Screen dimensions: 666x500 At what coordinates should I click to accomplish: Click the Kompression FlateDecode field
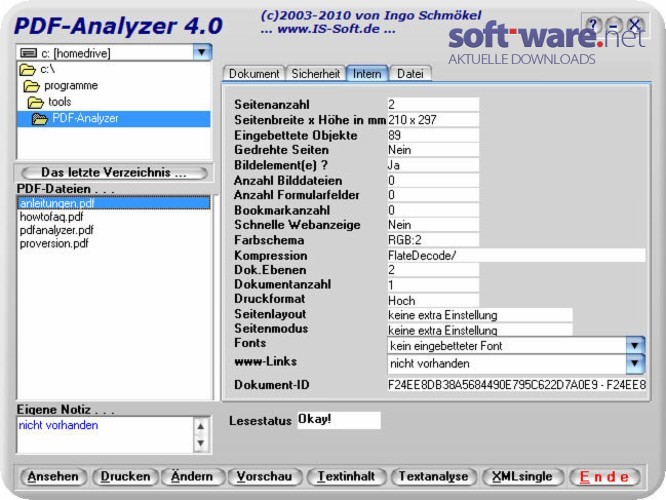click(516, 255)
